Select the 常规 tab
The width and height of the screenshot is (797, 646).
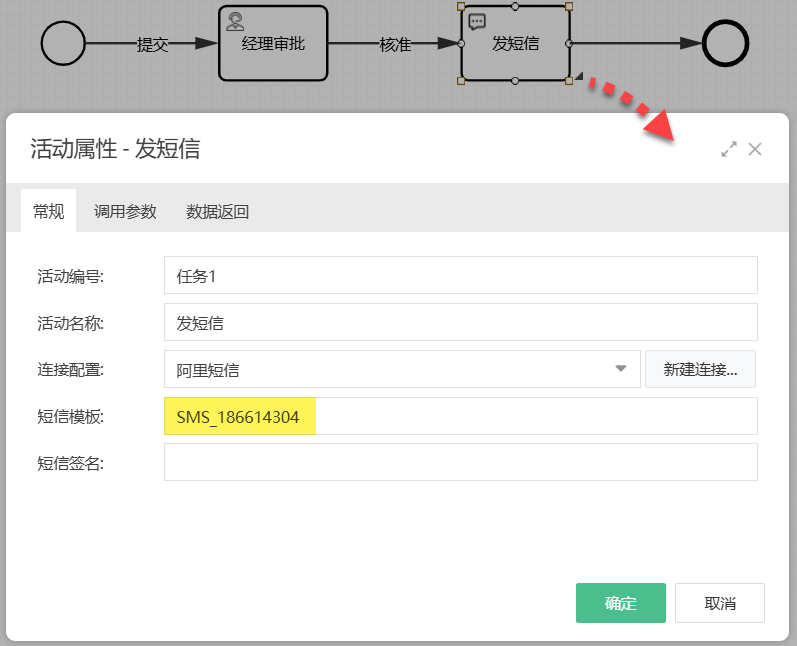48,211
